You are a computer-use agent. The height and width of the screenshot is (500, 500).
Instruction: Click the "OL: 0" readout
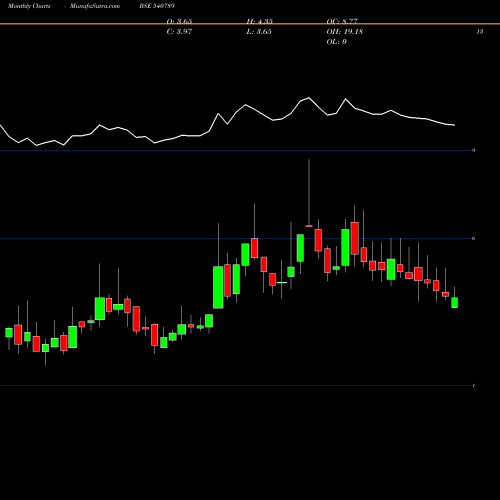click(x=337, y=42)
